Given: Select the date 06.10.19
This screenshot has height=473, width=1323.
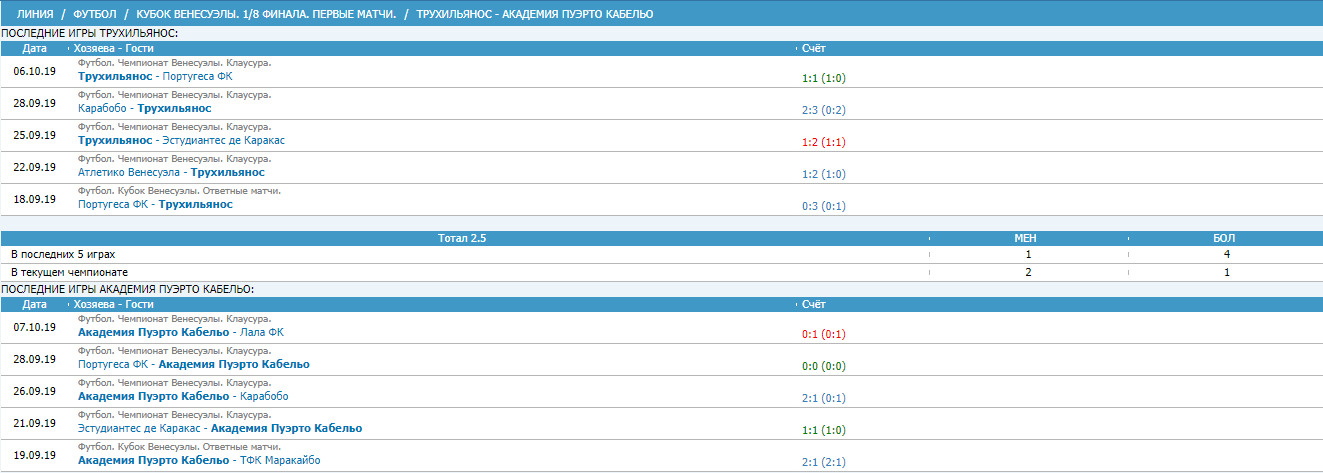Looking at the screenshot, I should pos(34,71).
